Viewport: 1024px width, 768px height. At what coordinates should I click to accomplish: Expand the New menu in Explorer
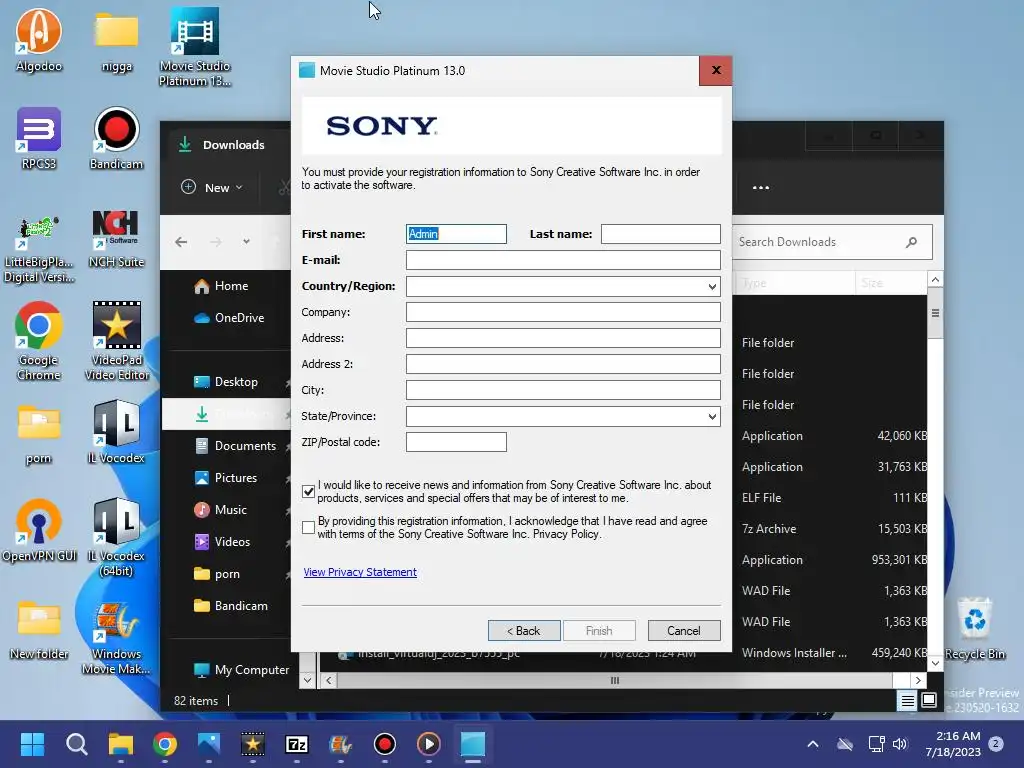point(212,187)
